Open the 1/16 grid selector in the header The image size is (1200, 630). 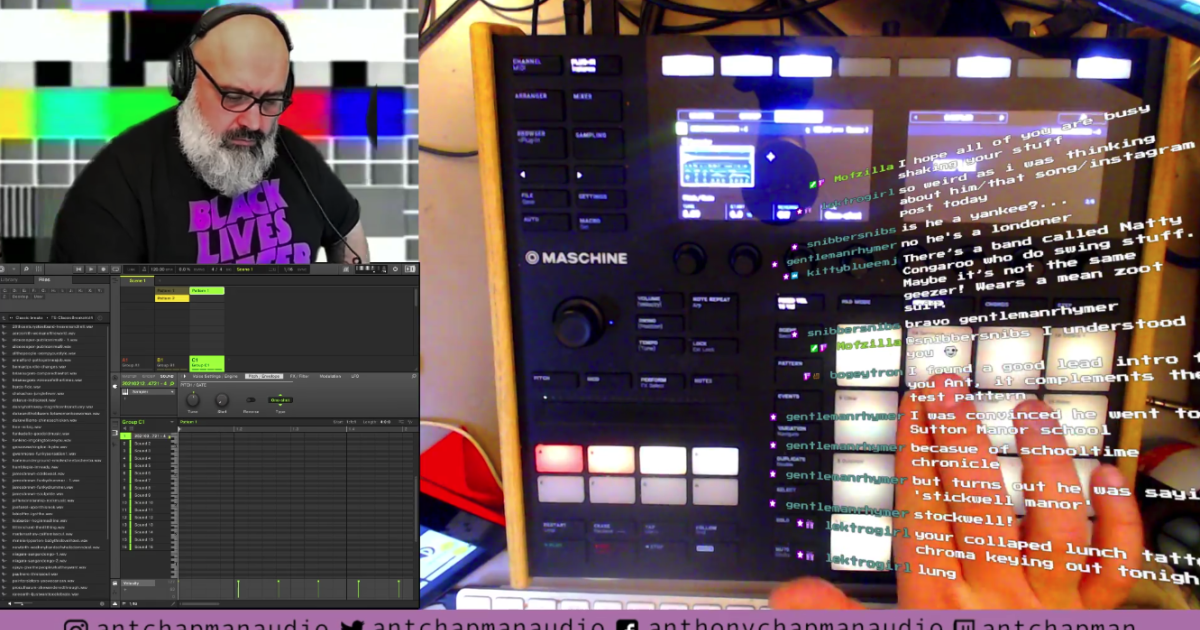[291, 269]
